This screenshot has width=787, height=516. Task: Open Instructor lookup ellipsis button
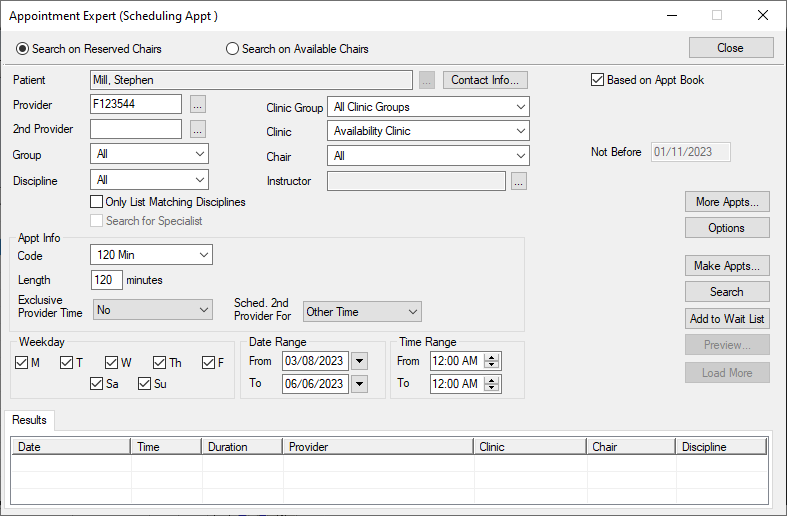519,181
